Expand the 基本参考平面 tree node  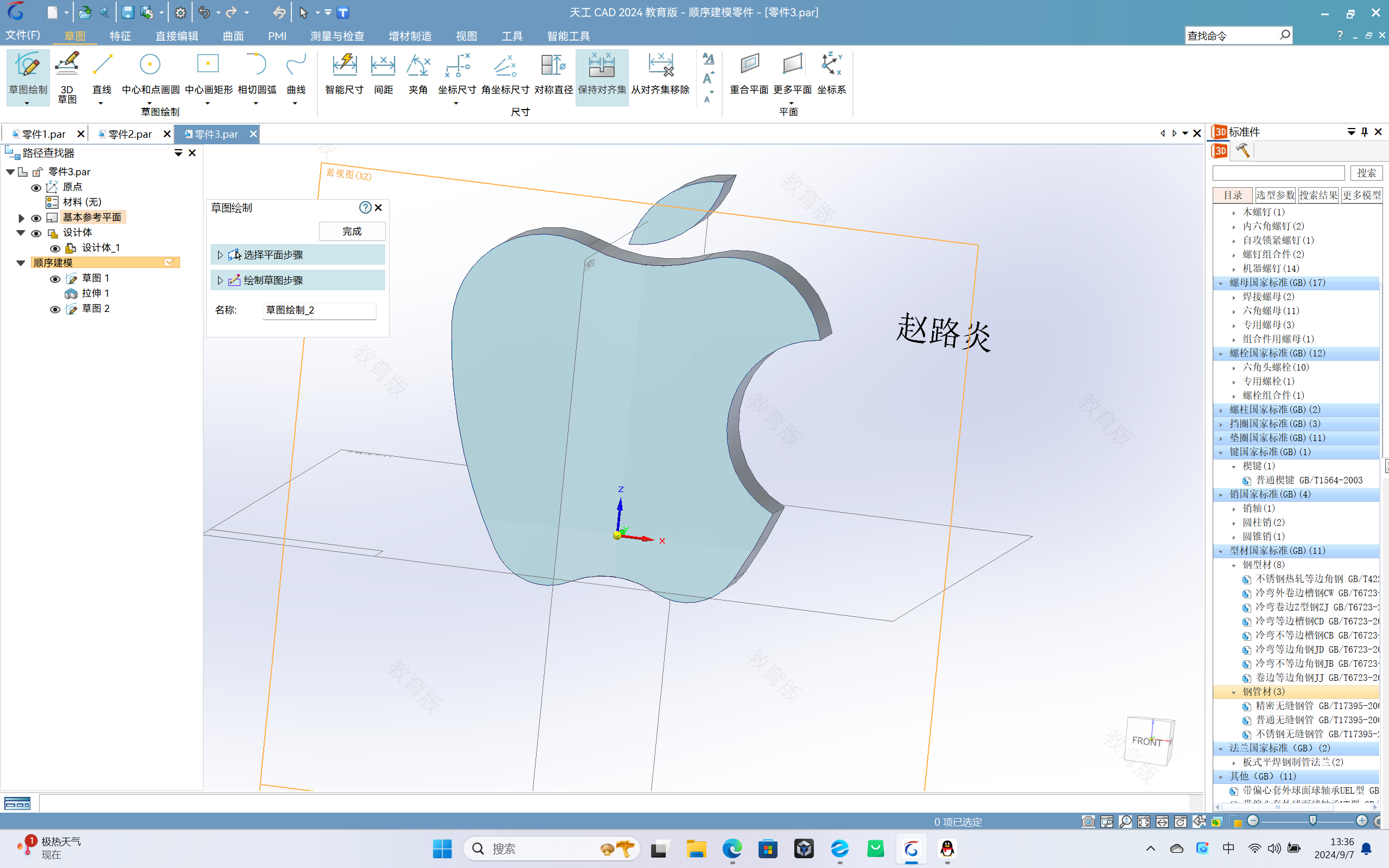pyautogui.click(x=21, y=218)
